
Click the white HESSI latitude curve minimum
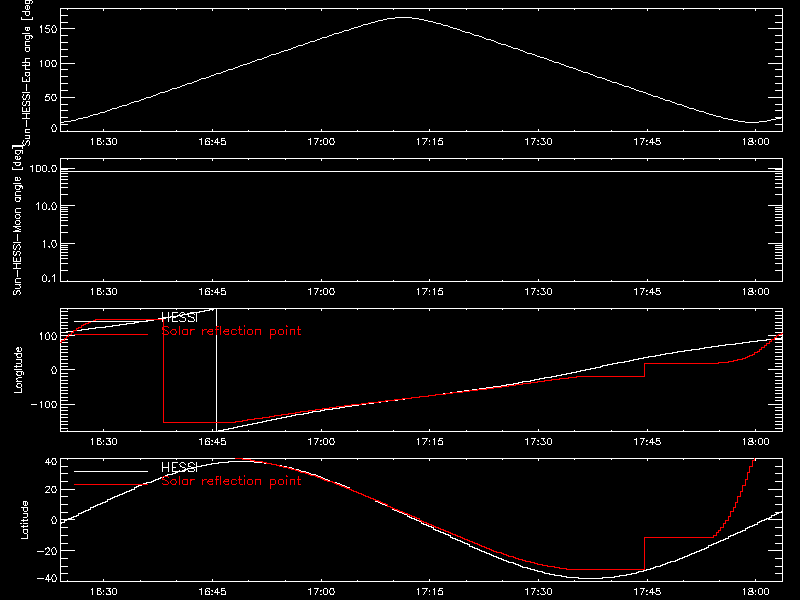(x=592, y=578)
